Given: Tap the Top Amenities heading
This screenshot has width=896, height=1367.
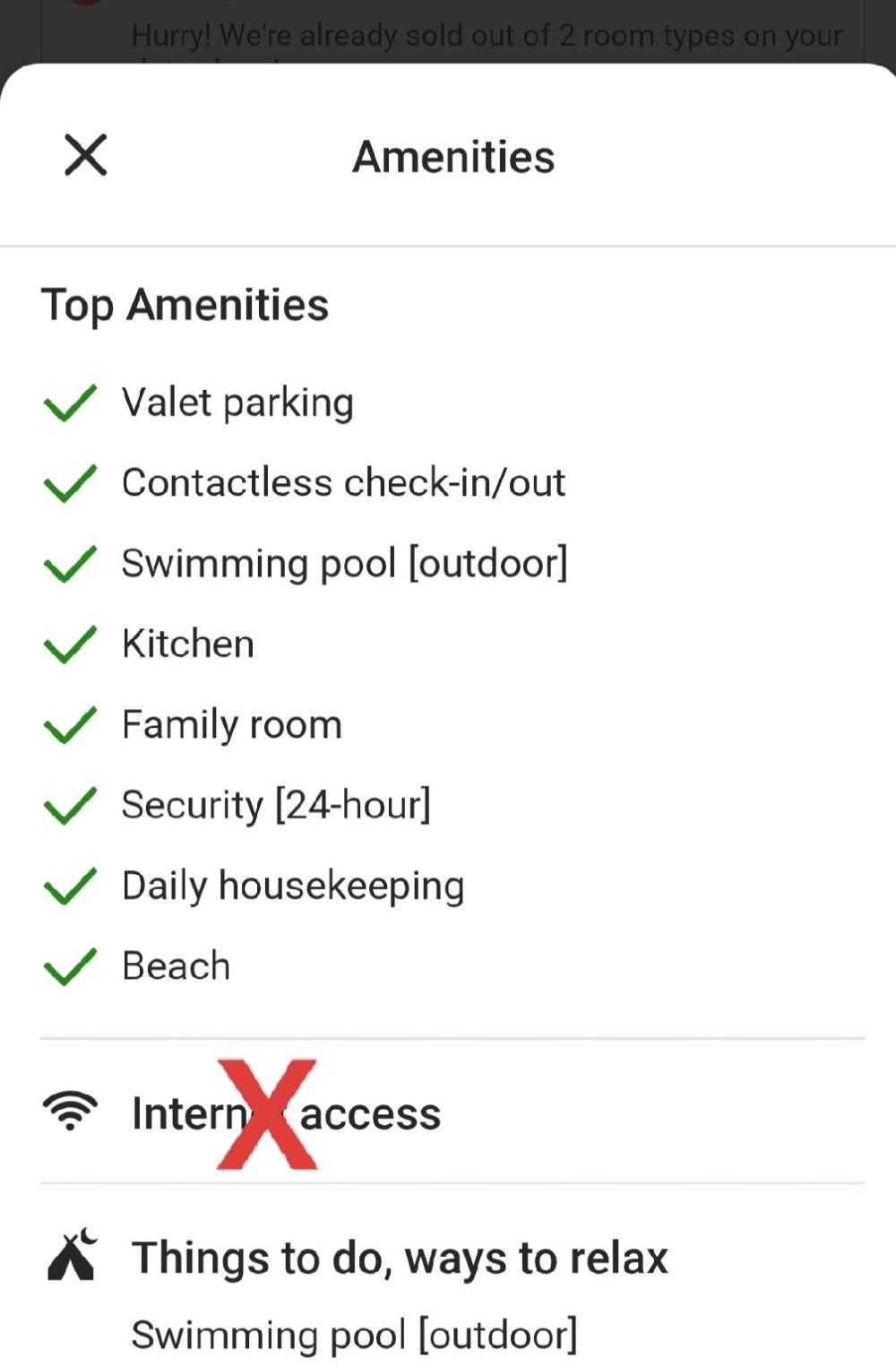Looking at the screenshot, I should tap(185, 305).
